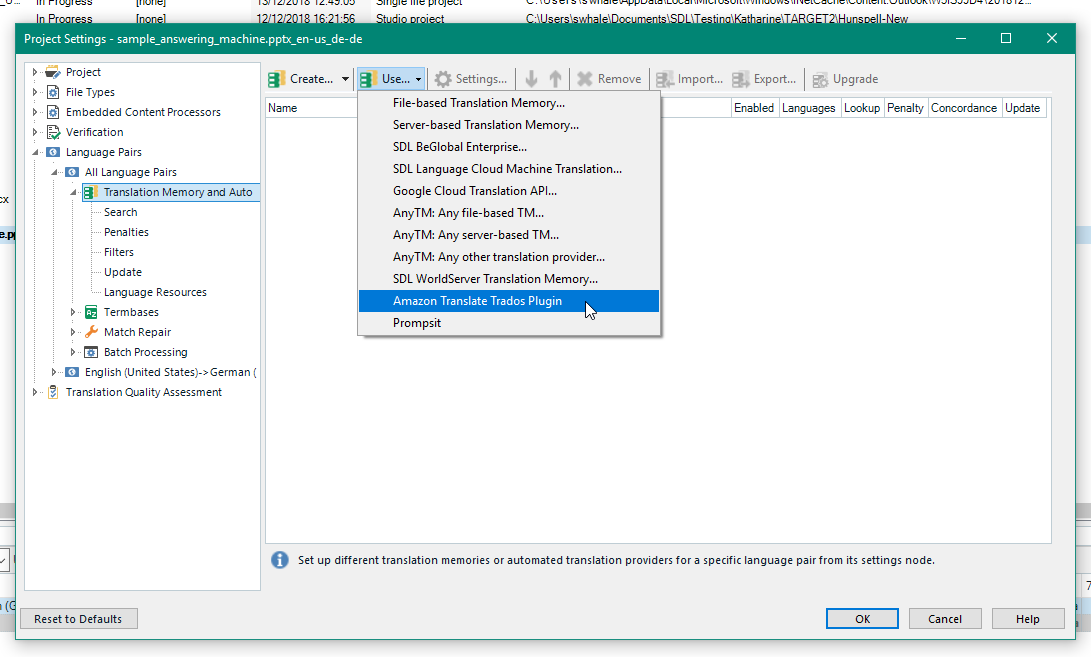Image resolution: width=1091 pixels, height=657 pixels.
Task: Choose Server-based Translation Memory...
Action: coord(509,125)
